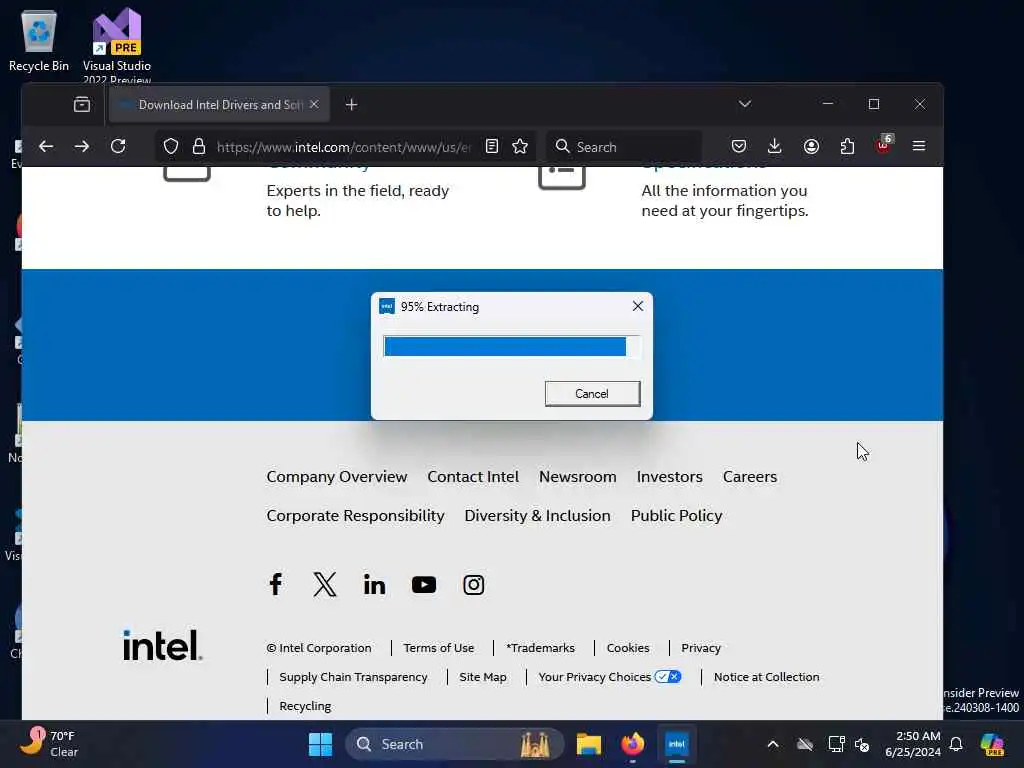Viewport: 1024px width, 768px height.
Task: Open the Terms of Use link
Action: (438, 648)
